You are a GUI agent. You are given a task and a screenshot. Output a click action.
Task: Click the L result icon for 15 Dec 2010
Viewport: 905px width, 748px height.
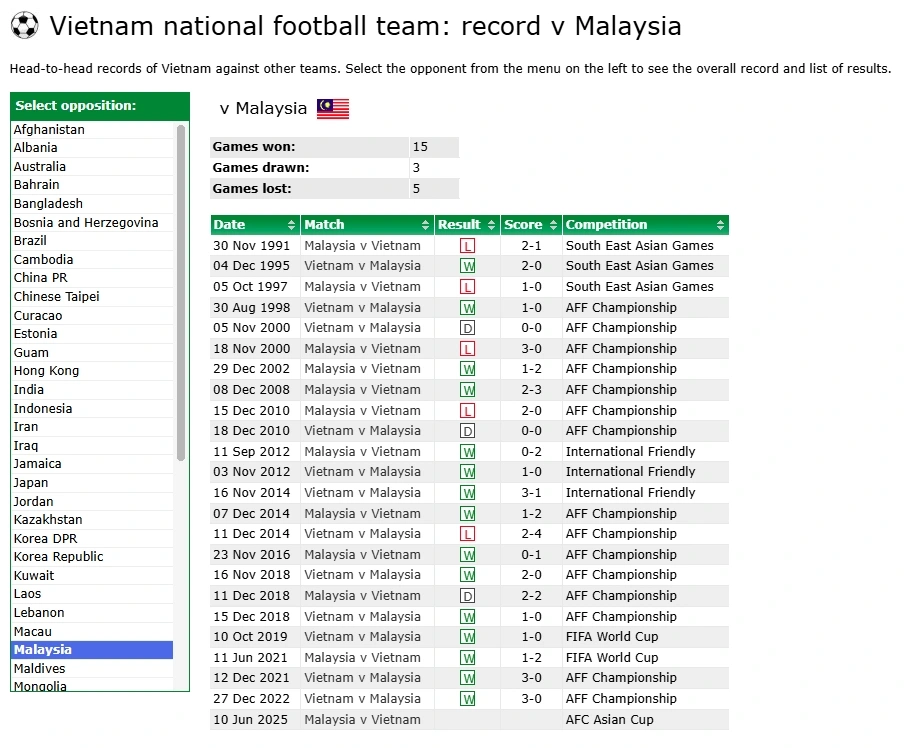click(468, 411)
